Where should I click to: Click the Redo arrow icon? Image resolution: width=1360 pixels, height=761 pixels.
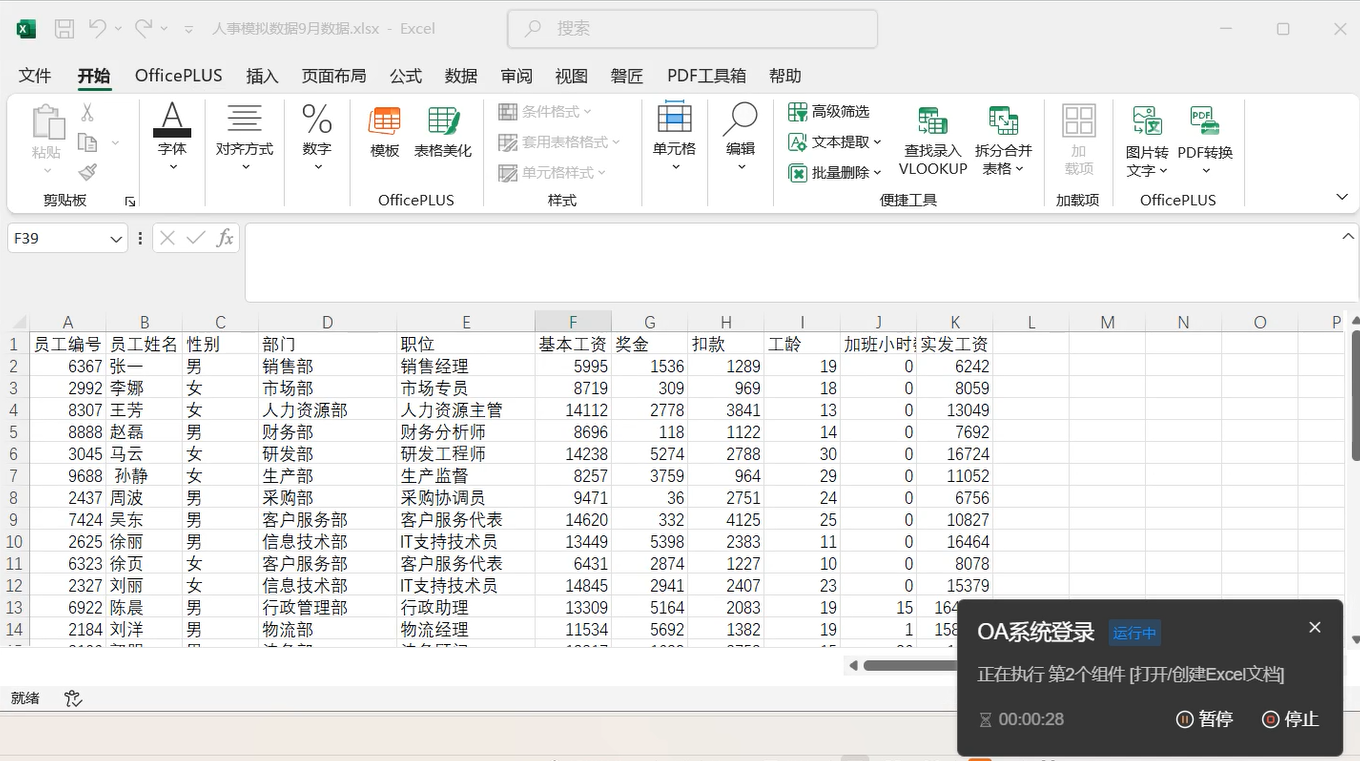(x=143, y=29)
